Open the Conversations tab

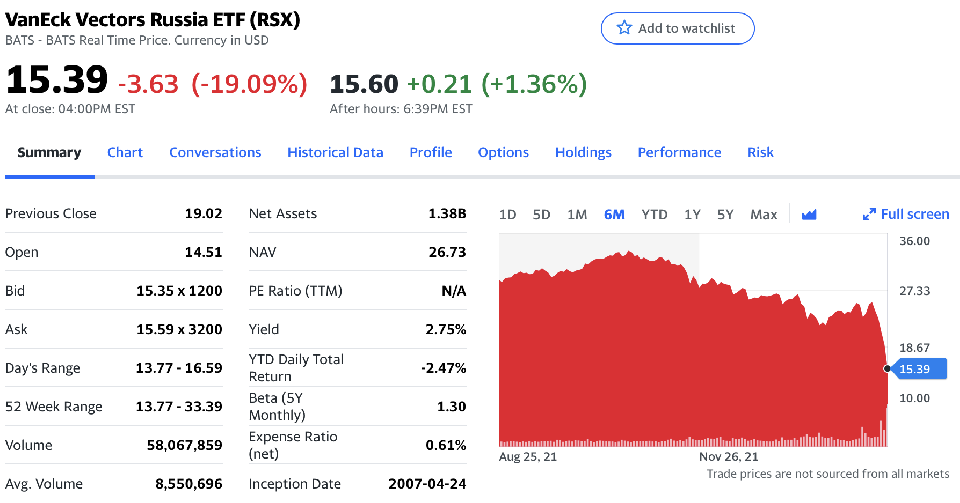click(x=215, y=153)
